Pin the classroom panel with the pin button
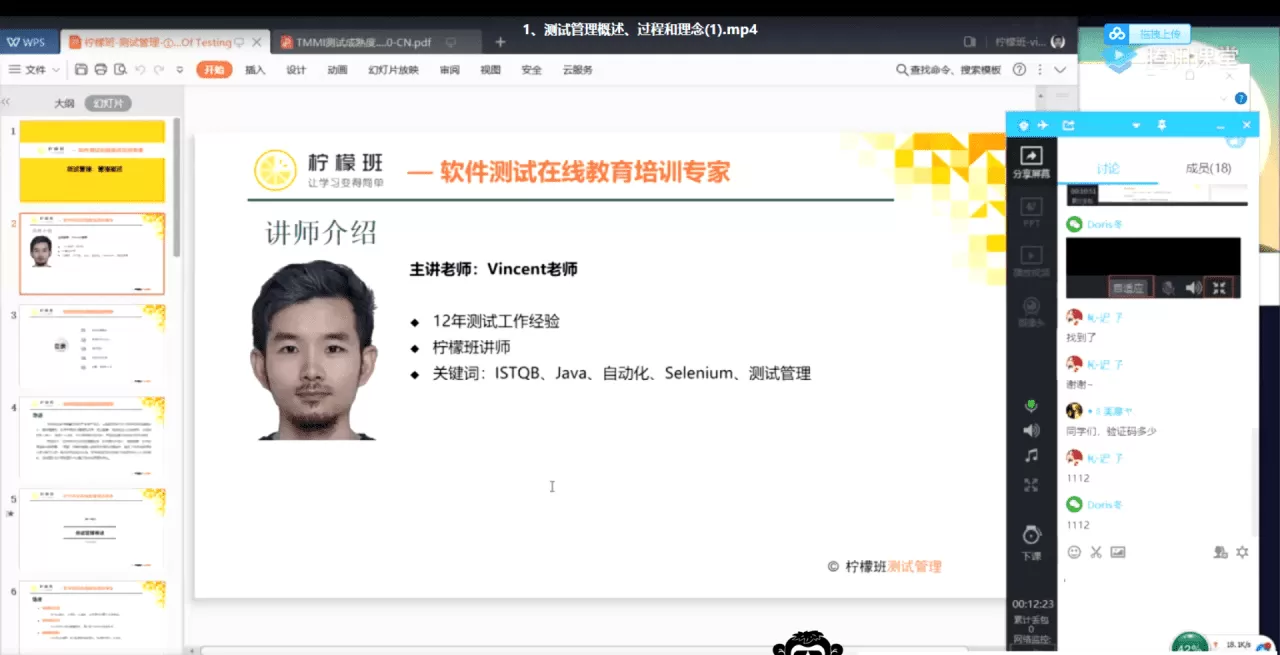The width and height of the screenshot is (1280, 655). 1163,124
